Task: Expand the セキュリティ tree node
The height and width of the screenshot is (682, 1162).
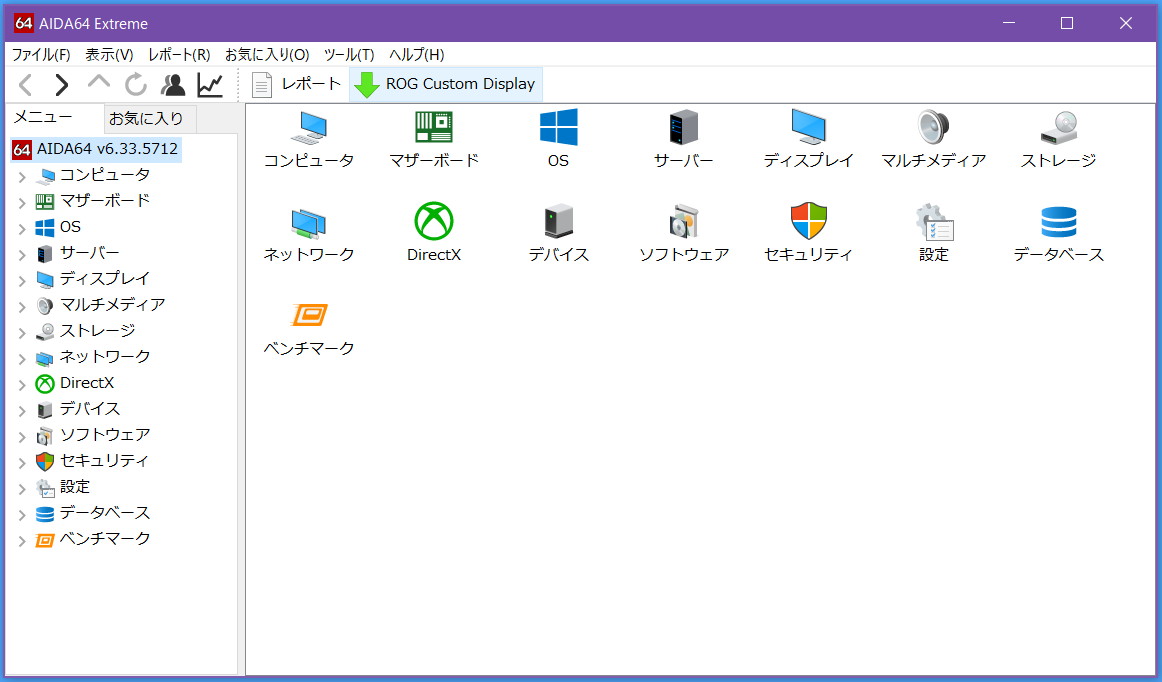Action: (22, 463)
